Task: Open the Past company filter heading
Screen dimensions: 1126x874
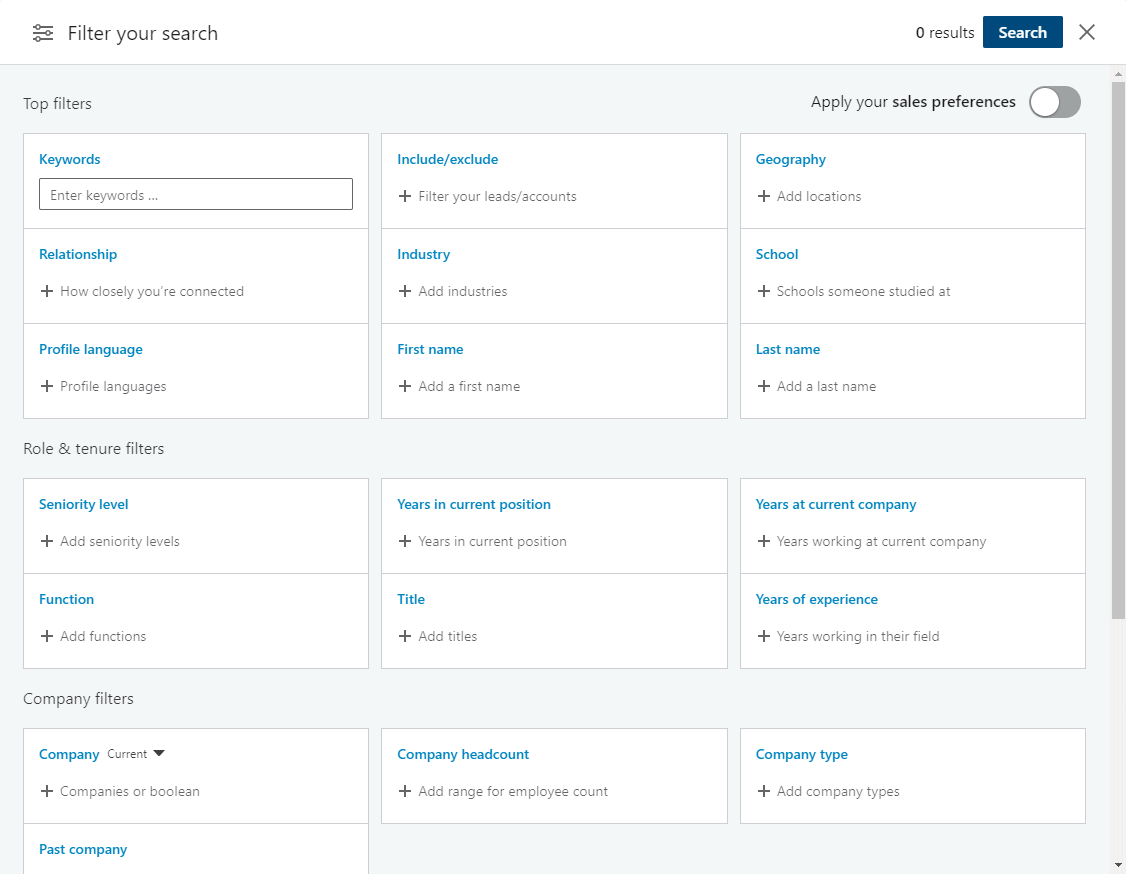Action: (83, 850)
